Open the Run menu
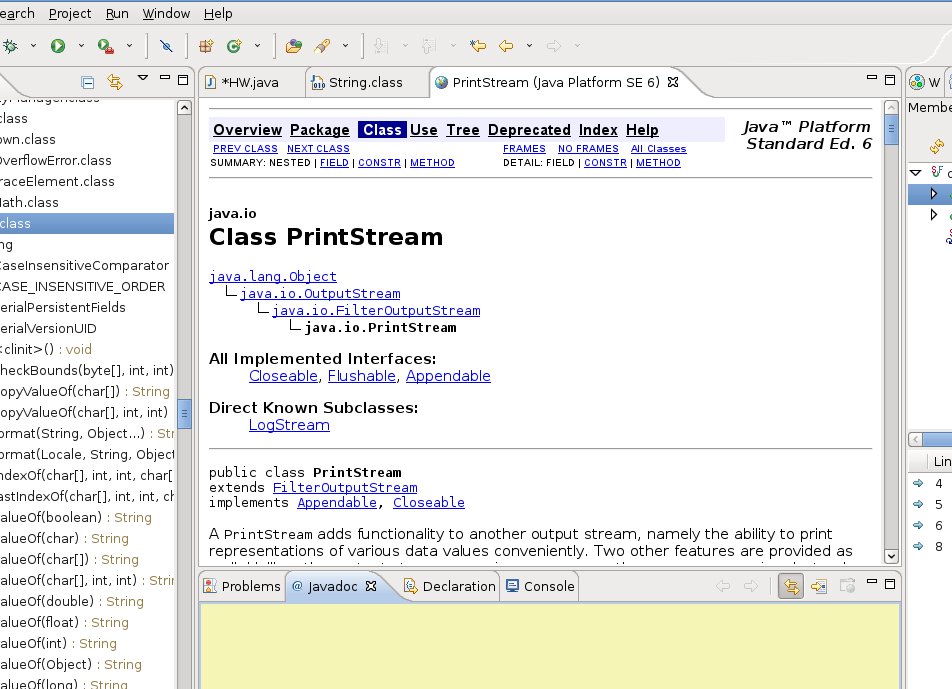Screen dimensions: 952x689 117,13
